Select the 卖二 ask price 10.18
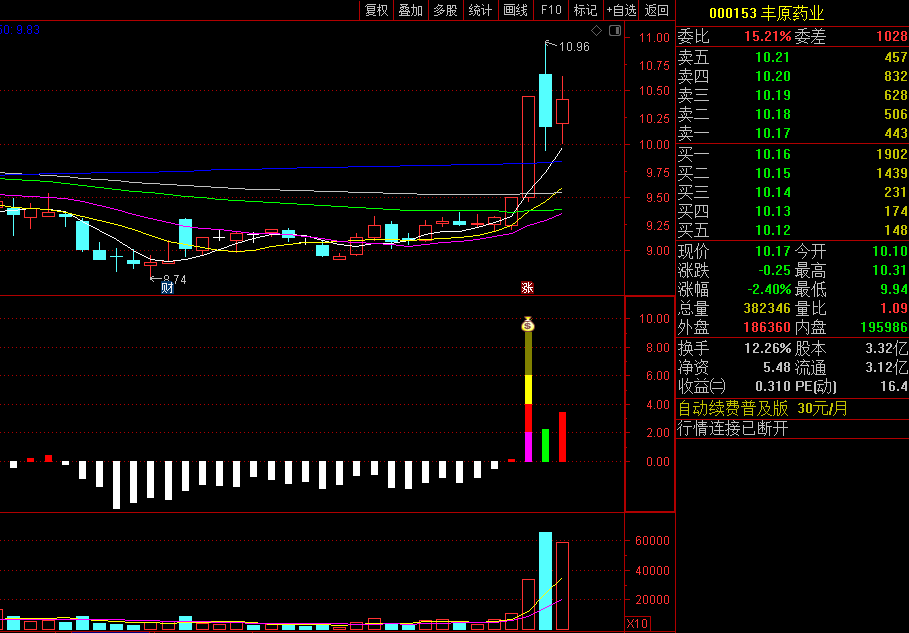 click(772, 114)
